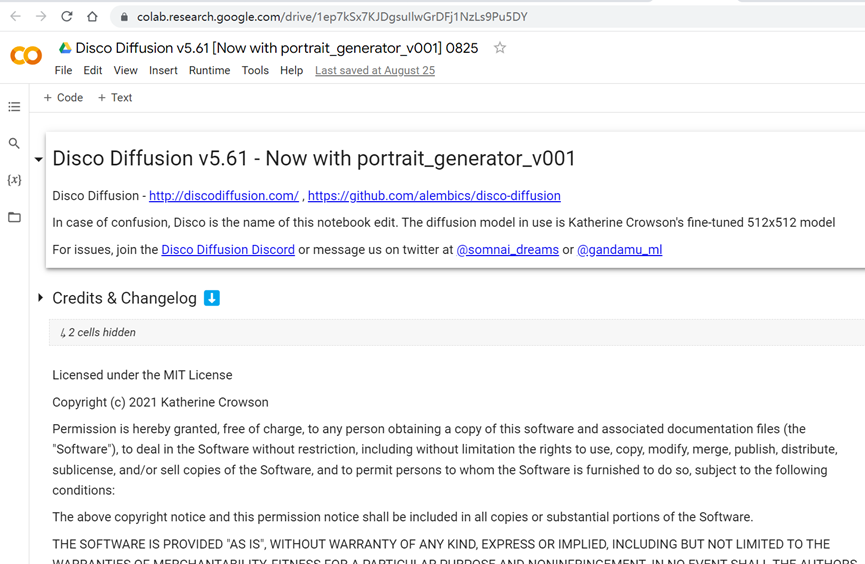Open the Runtime menu

pos(209,71)
